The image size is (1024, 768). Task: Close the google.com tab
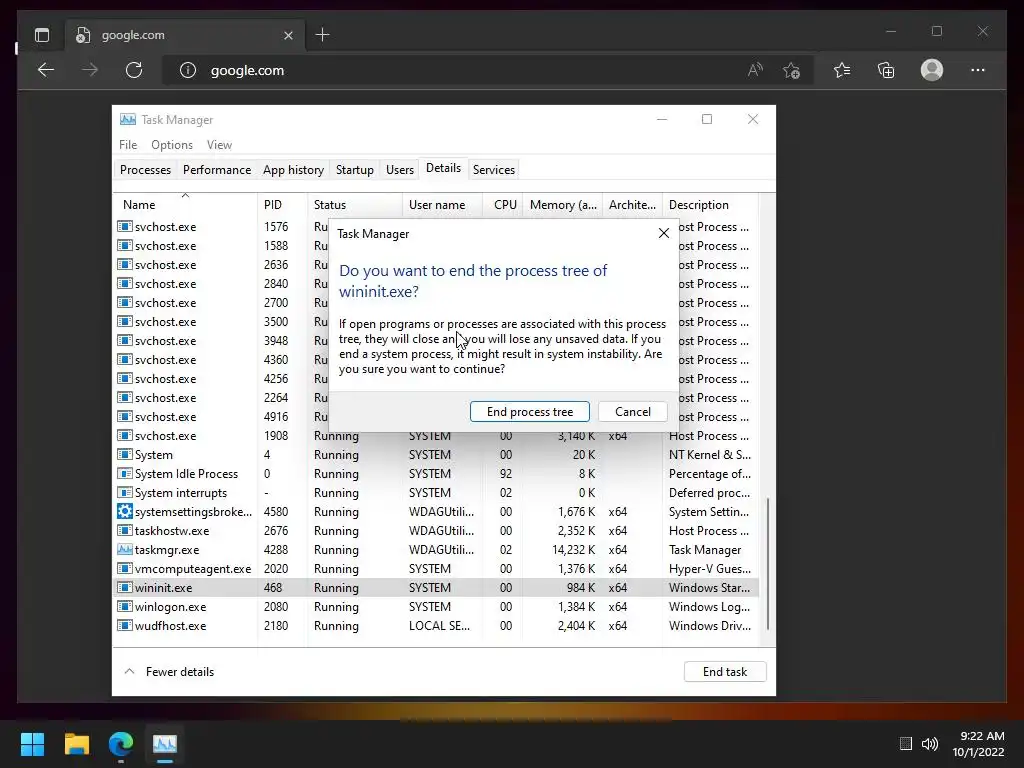[288, 35]
